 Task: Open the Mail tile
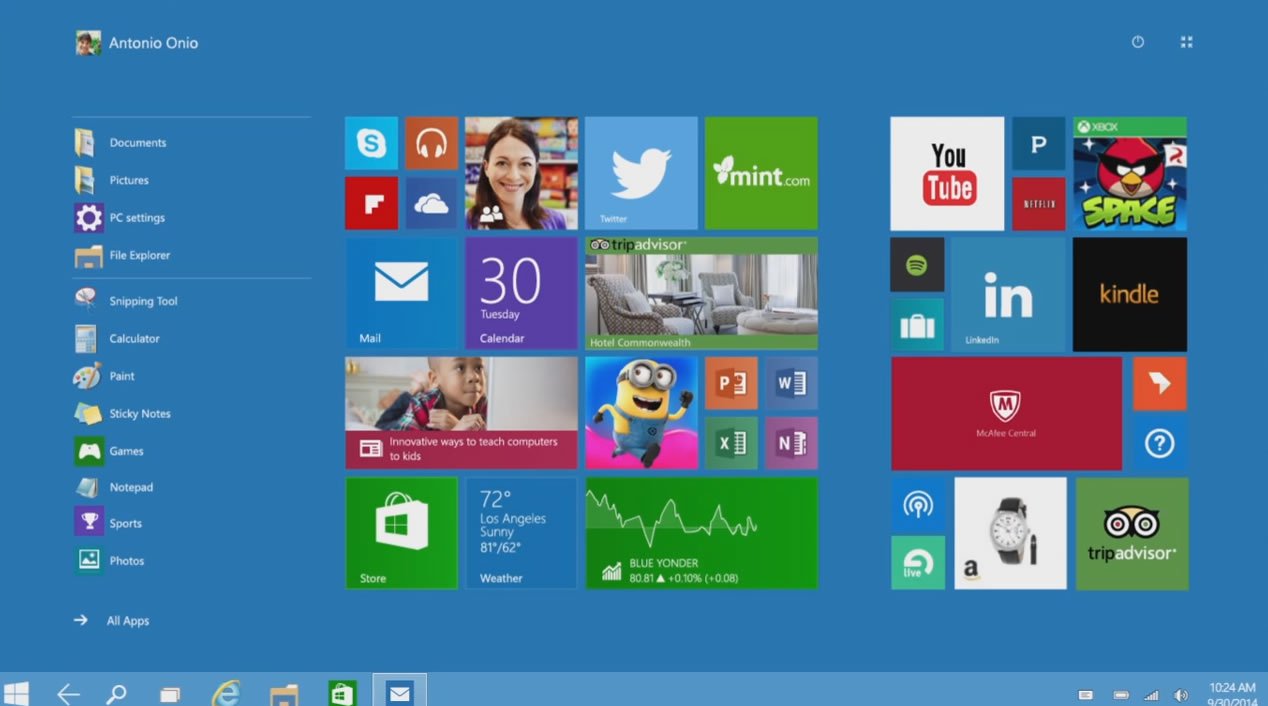(401, 293)
